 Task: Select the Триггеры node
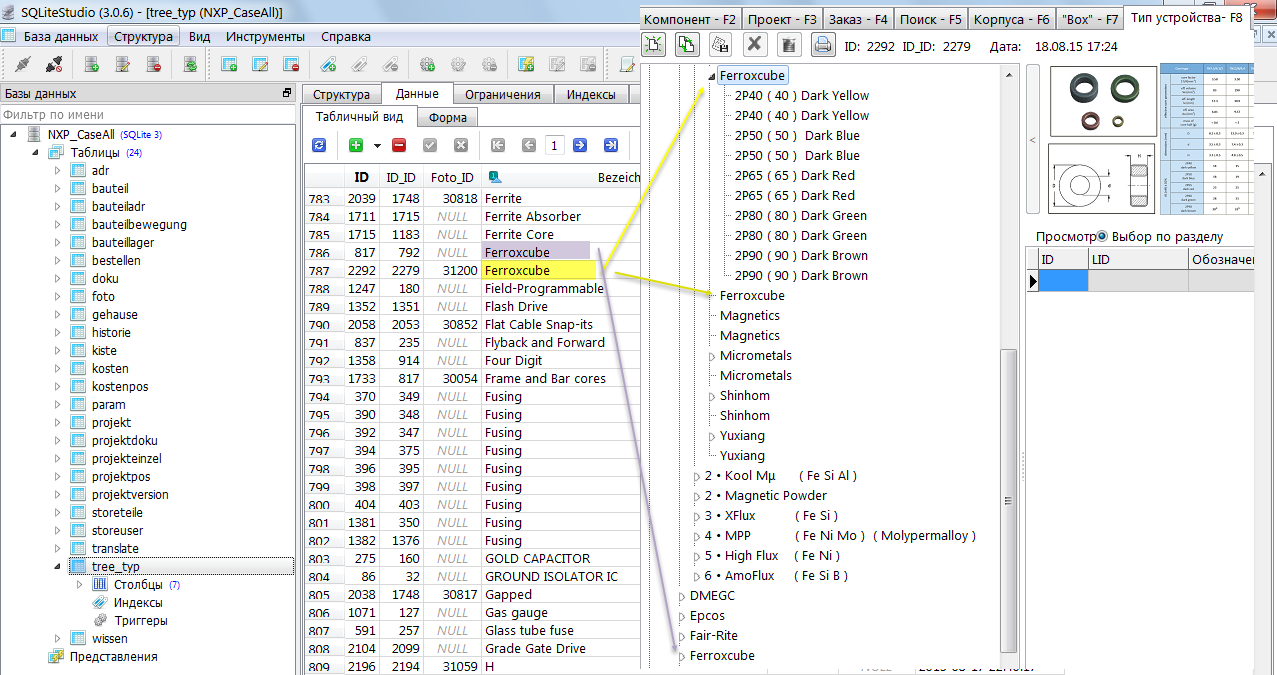coord(140,620)
